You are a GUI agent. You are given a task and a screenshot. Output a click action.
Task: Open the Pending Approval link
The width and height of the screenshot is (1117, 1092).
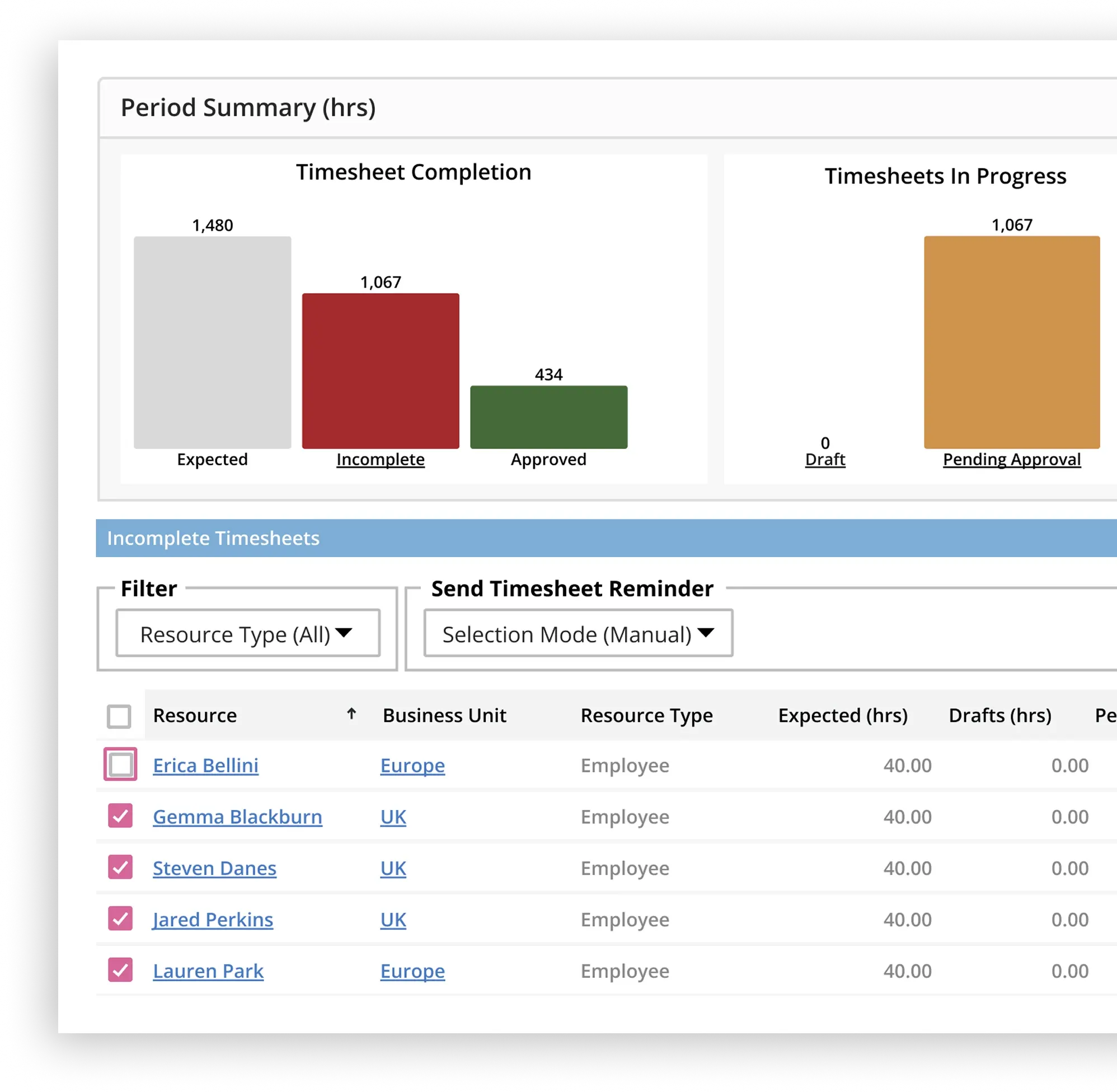pos(1011,459)
